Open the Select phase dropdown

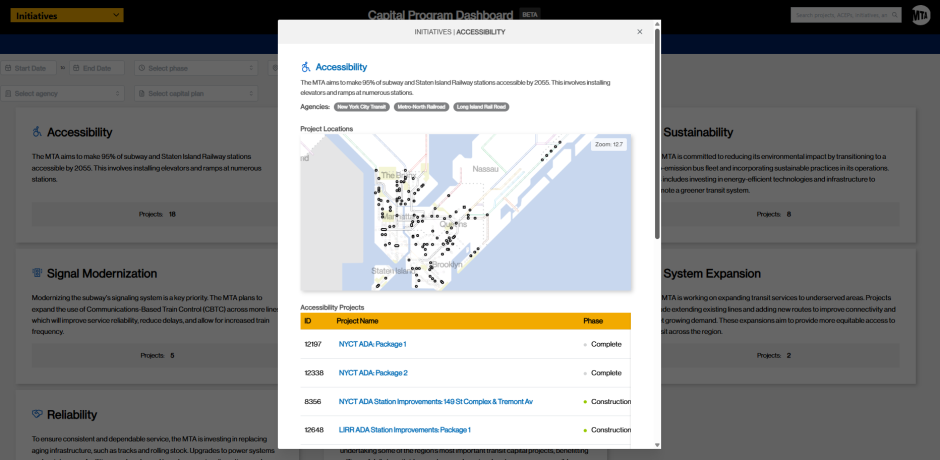(x=196, y=68)
